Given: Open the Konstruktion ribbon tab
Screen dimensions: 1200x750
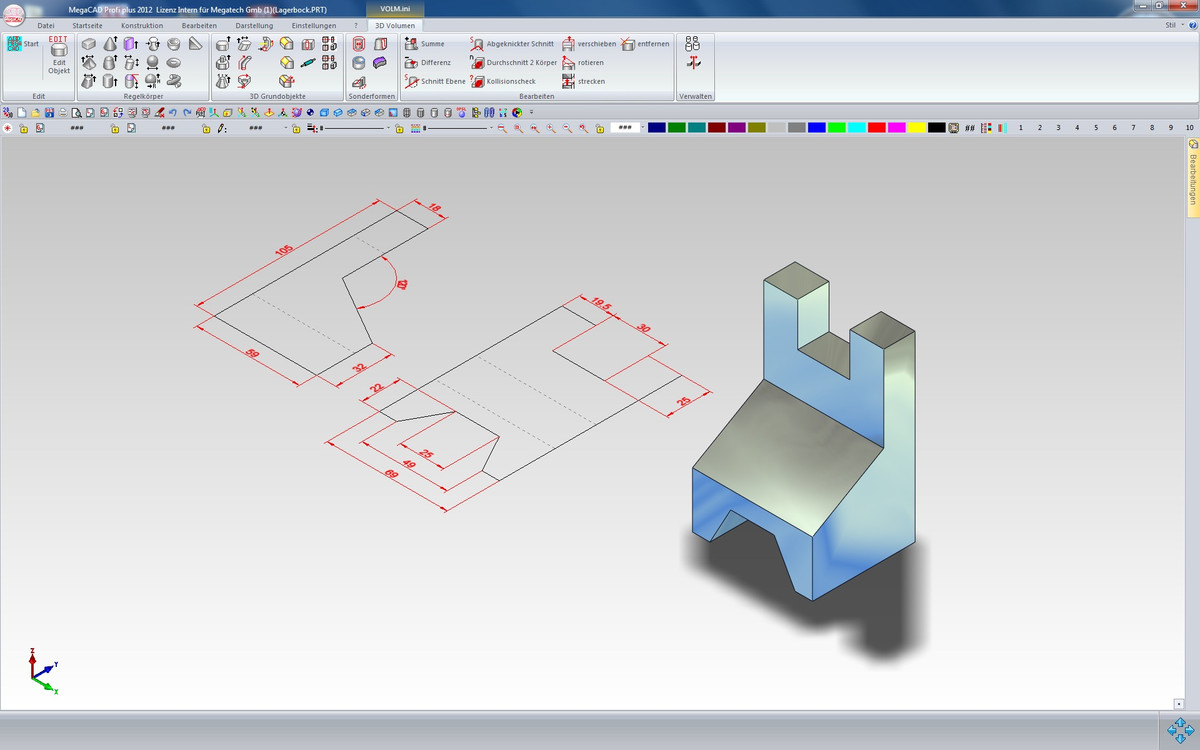Looking at the screenshot, I should (142, 25).
